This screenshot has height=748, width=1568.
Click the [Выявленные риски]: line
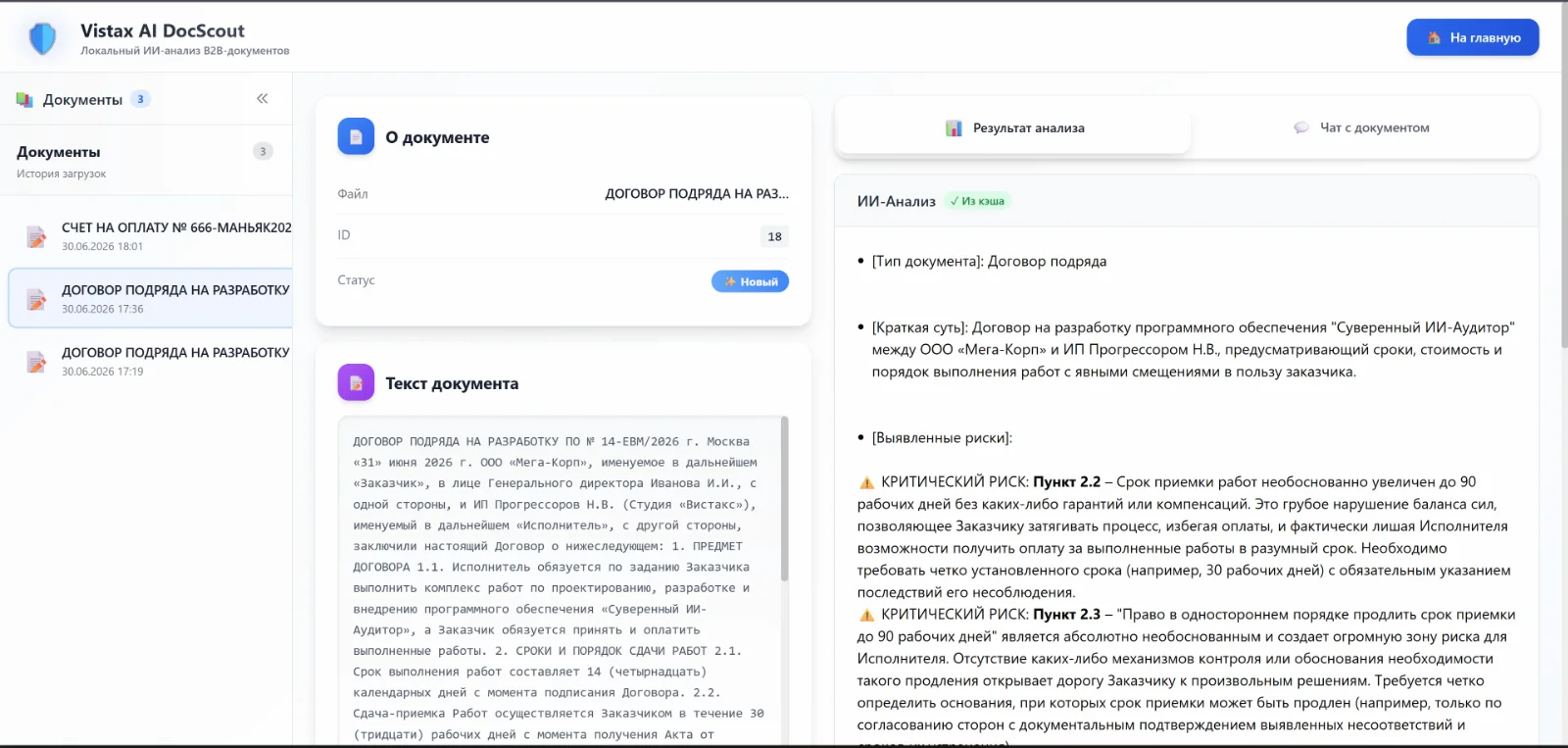[942, 438]
